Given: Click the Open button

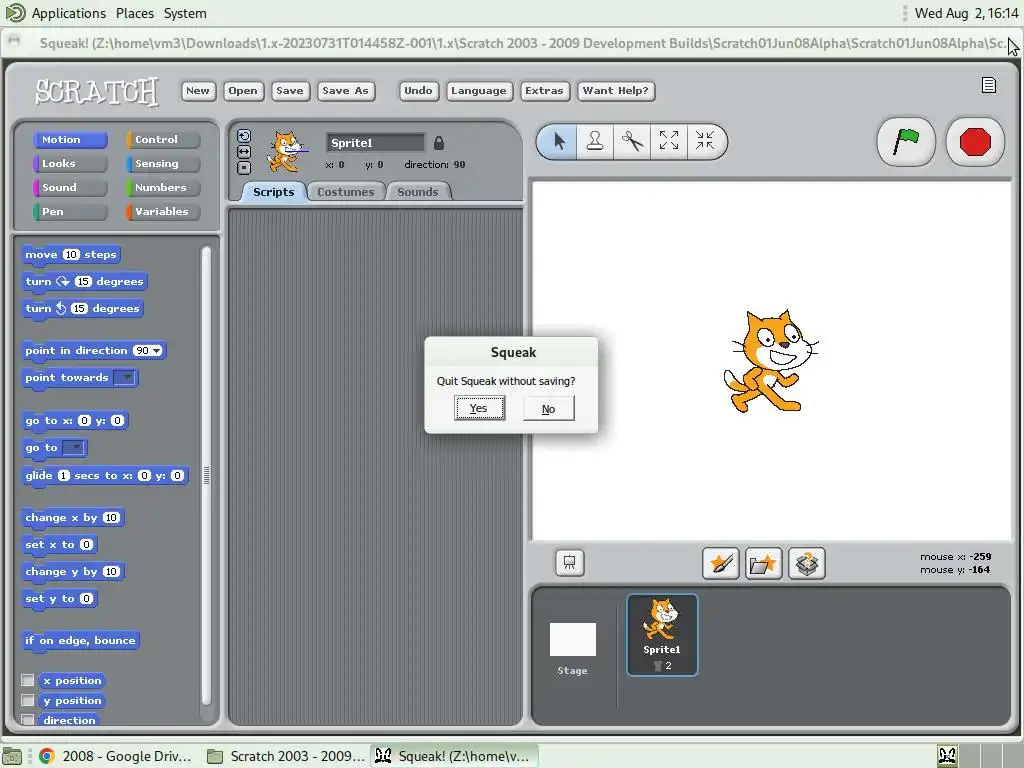Looking at the screenshot, I should [x=243, y=91].
